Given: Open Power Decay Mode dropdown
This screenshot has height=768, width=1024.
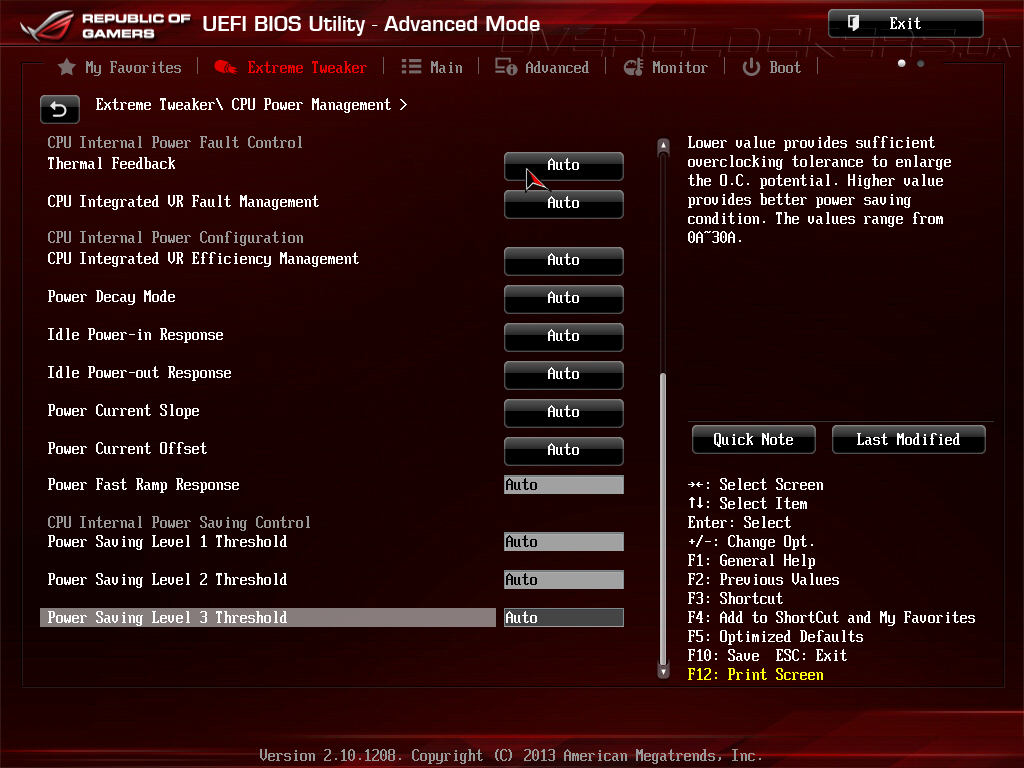Looking at the screenshot, I should pos(564,298).
